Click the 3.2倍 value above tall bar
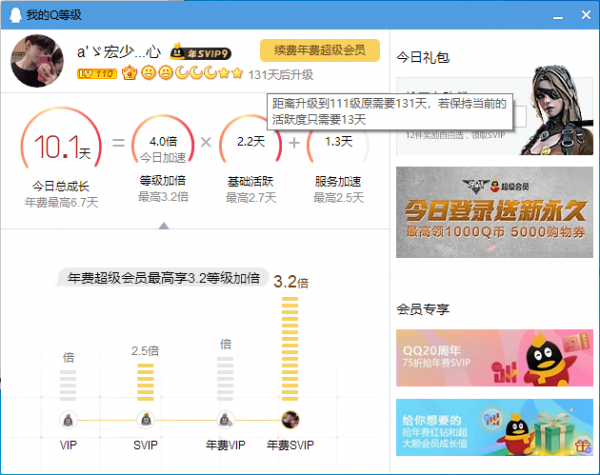Screen dimensions: 600x475 291,282
